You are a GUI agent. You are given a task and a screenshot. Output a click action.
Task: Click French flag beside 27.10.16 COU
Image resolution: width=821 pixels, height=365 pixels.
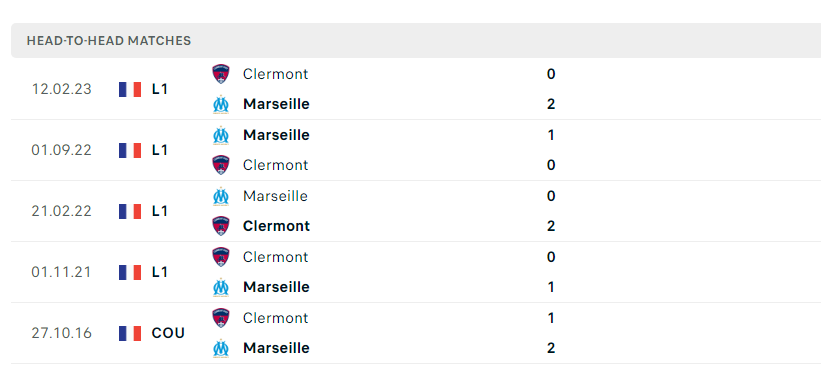coord(130,334)
